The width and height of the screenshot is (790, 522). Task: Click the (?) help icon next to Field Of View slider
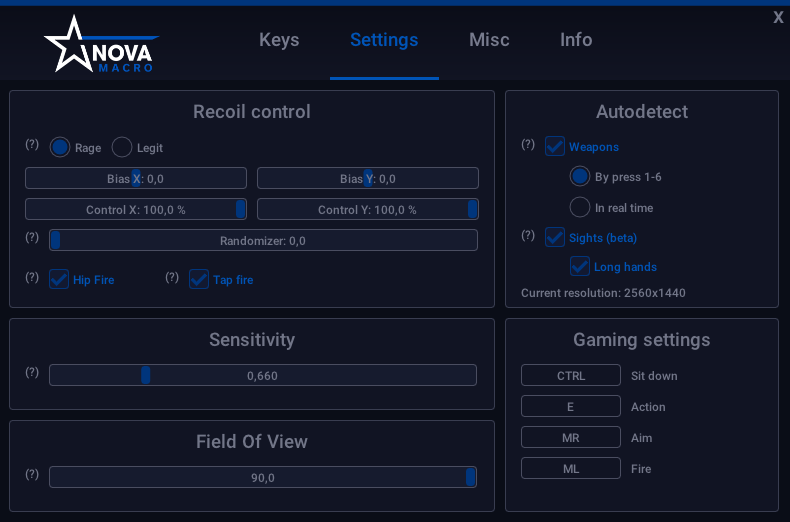pos(32,475)
